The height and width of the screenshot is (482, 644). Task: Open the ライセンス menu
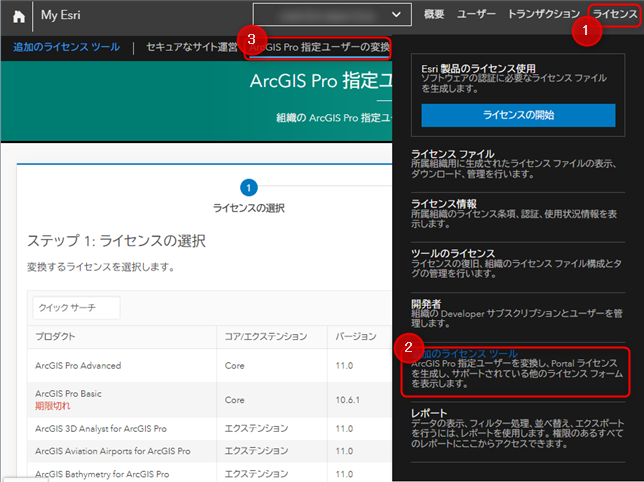point(615,14)
